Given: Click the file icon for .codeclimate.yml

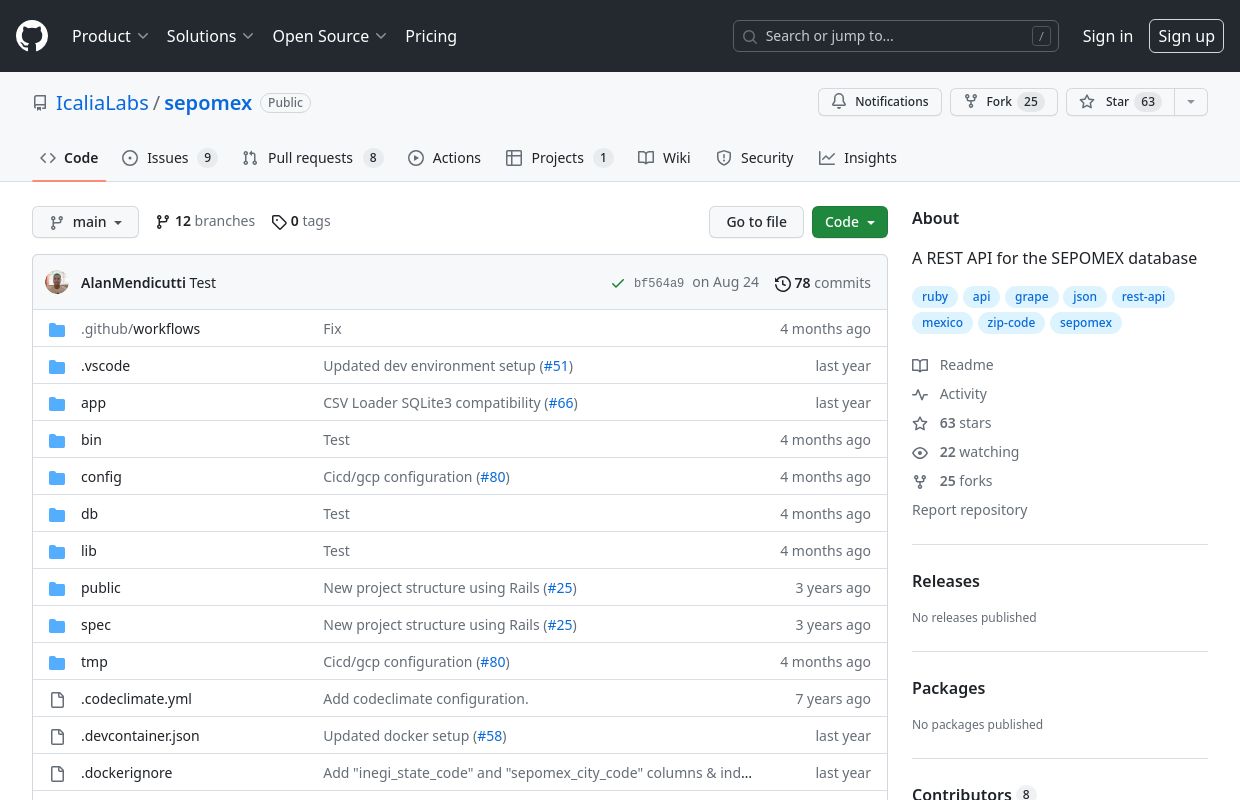Looking at the screenshot, I should point(57,699).
